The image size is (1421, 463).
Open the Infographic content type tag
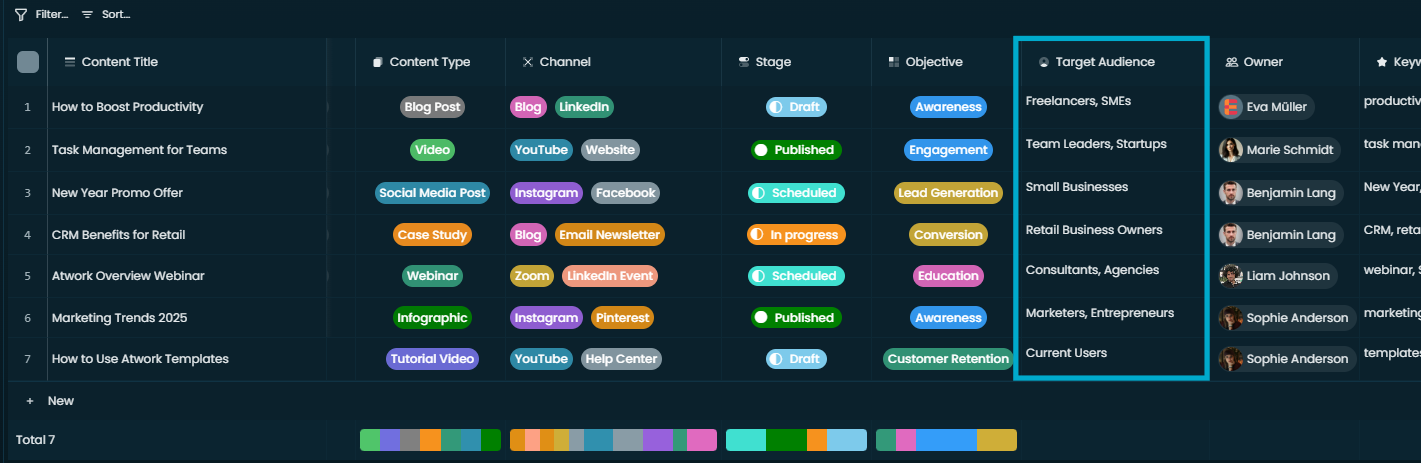coord(432,318)
